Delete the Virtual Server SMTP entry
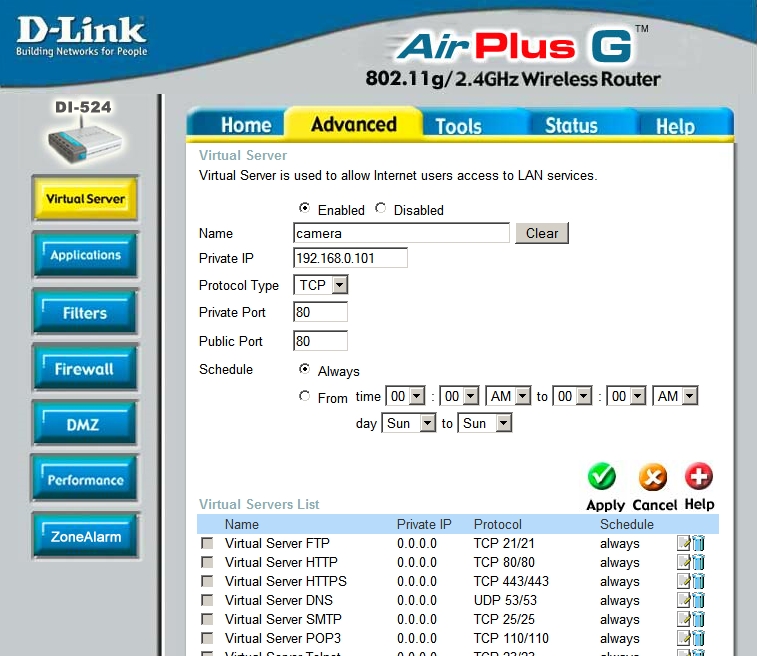Screen dimensions: 757x656 coord(698,620)
